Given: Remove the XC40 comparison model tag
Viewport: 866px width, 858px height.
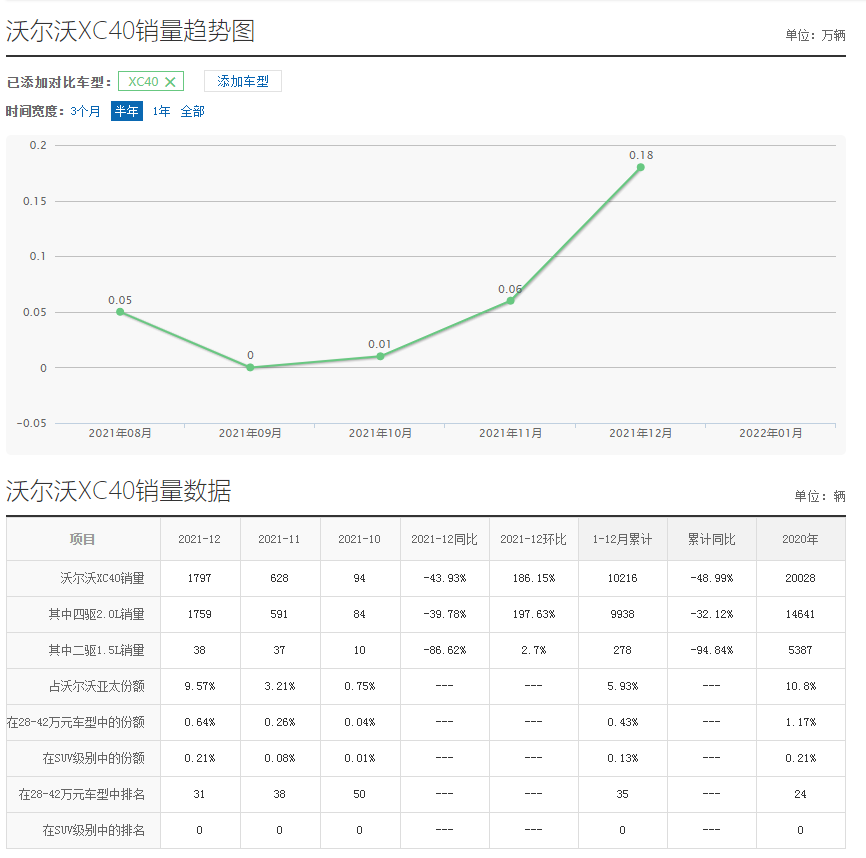Looking at the screenshot, I should [170, 82].
